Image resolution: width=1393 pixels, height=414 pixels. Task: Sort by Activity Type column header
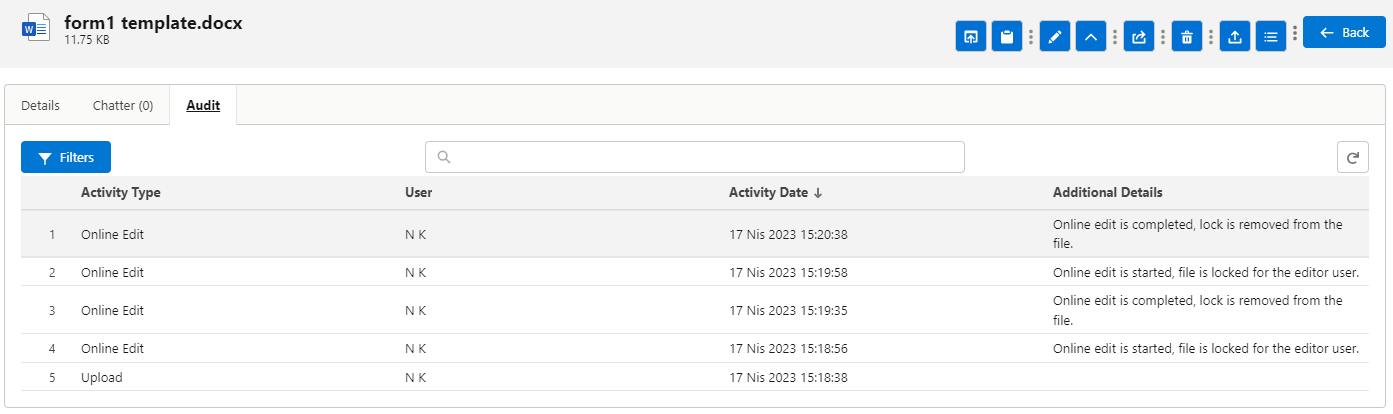120,193
